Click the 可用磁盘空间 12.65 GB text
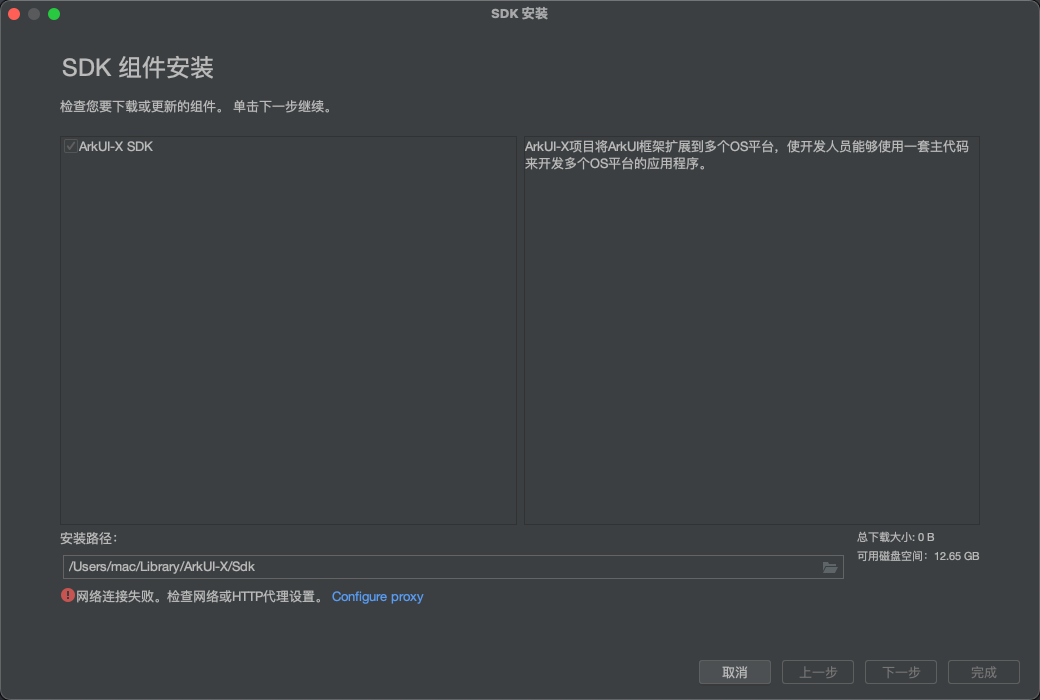Screen dimensions: 1040x700 click(x=918, y=556)
